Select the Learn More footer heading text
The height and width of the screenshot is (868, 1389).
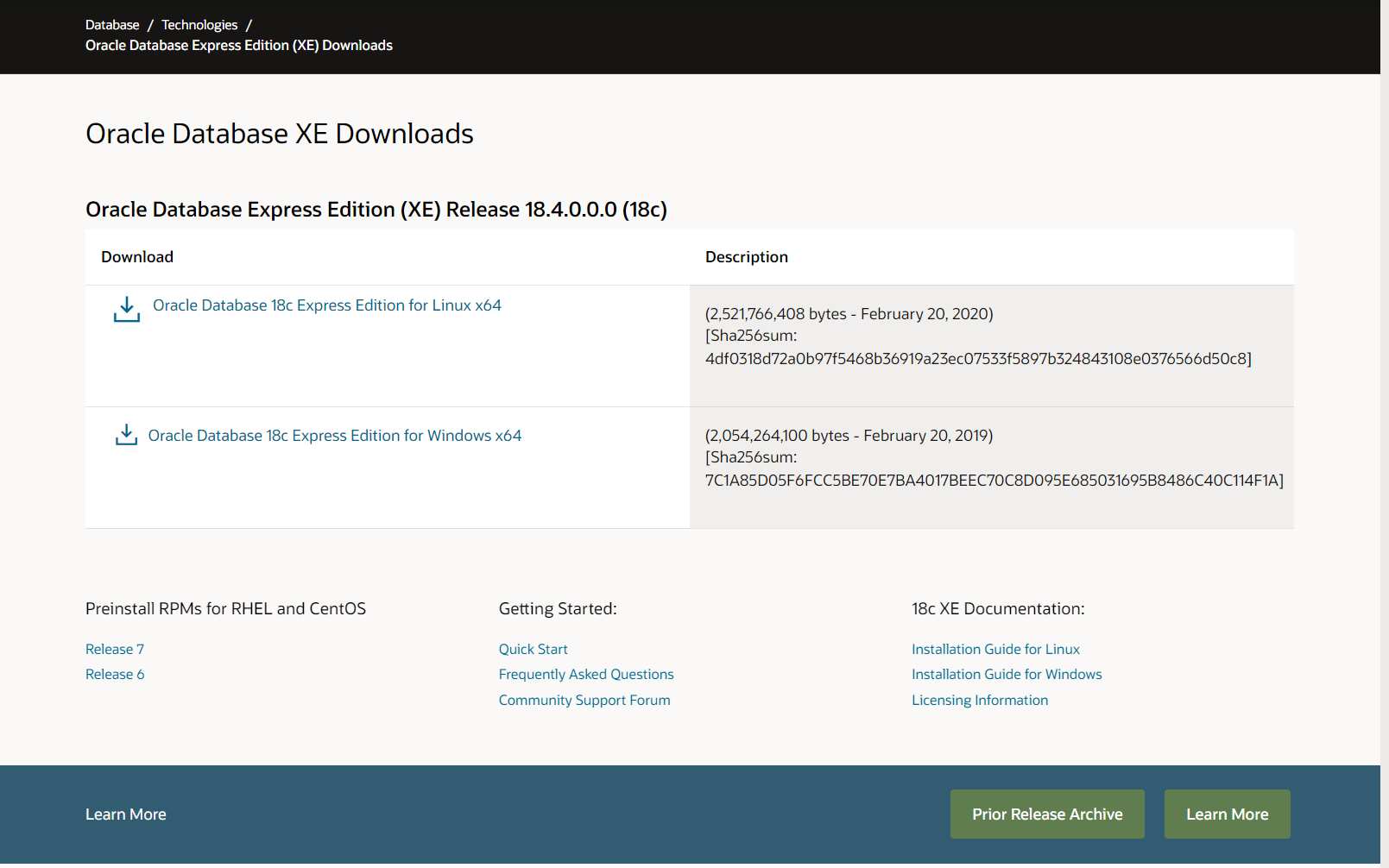click(x=126, y=815)
